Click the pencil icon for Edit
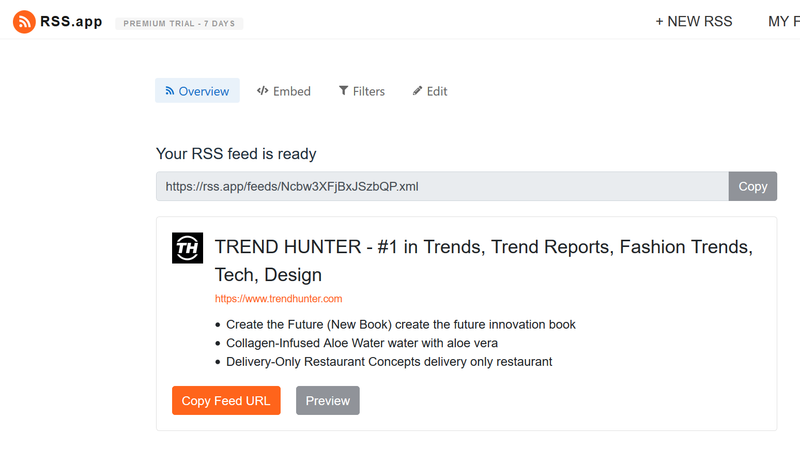Viewport: 800px width, 465px height. pos(418,91)
